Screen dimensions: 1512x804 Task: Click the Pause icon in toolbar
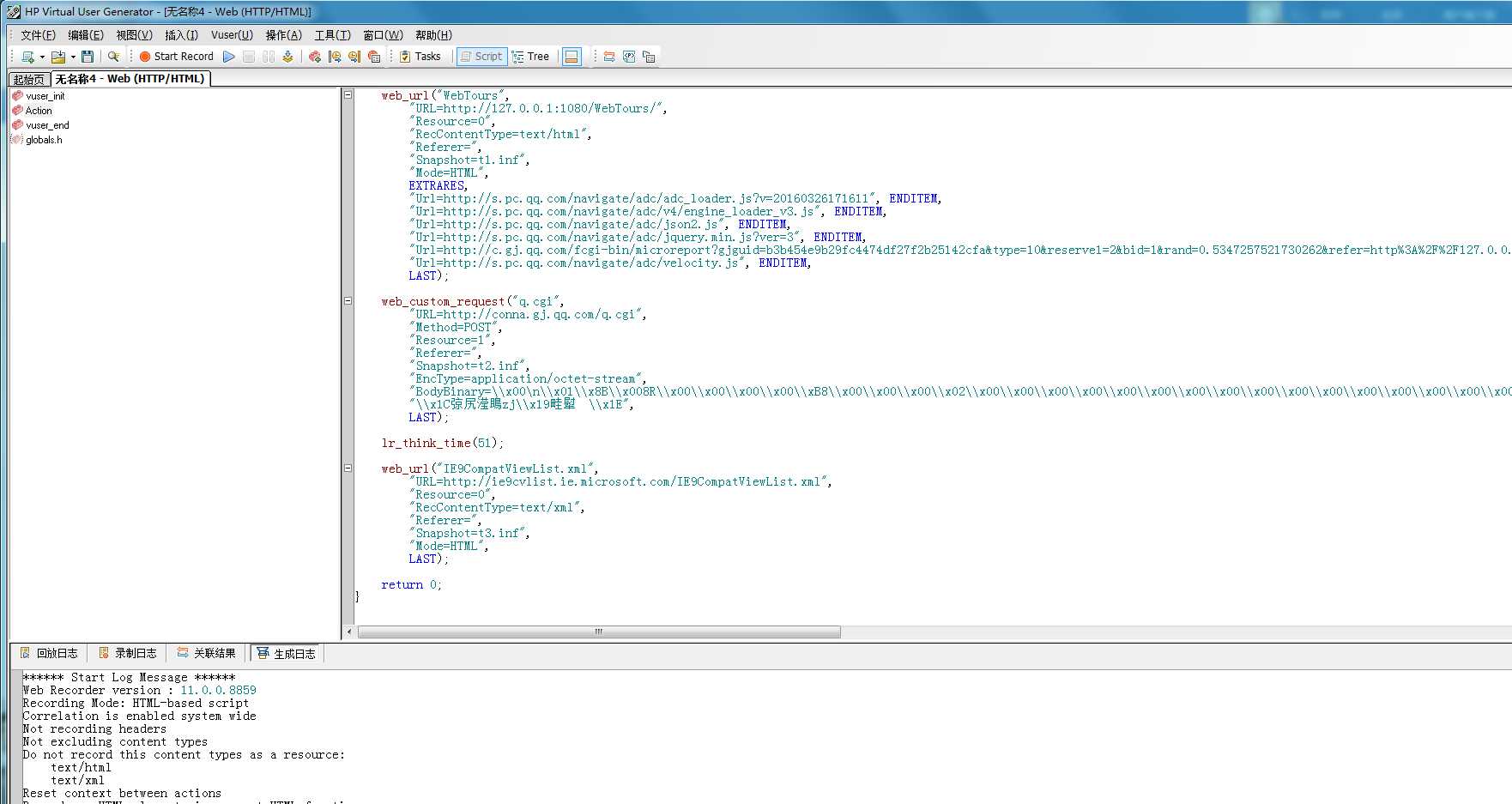[x=269, y=57]
